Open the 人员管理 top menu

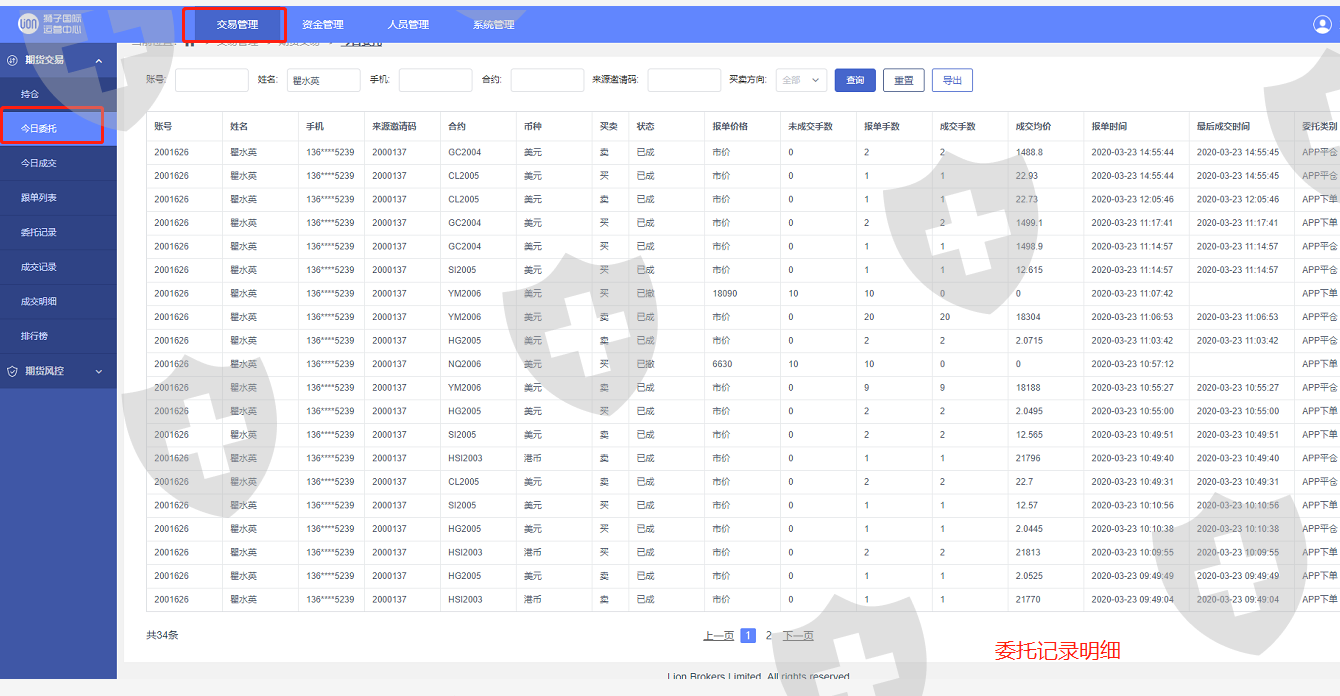coord(408,25)
